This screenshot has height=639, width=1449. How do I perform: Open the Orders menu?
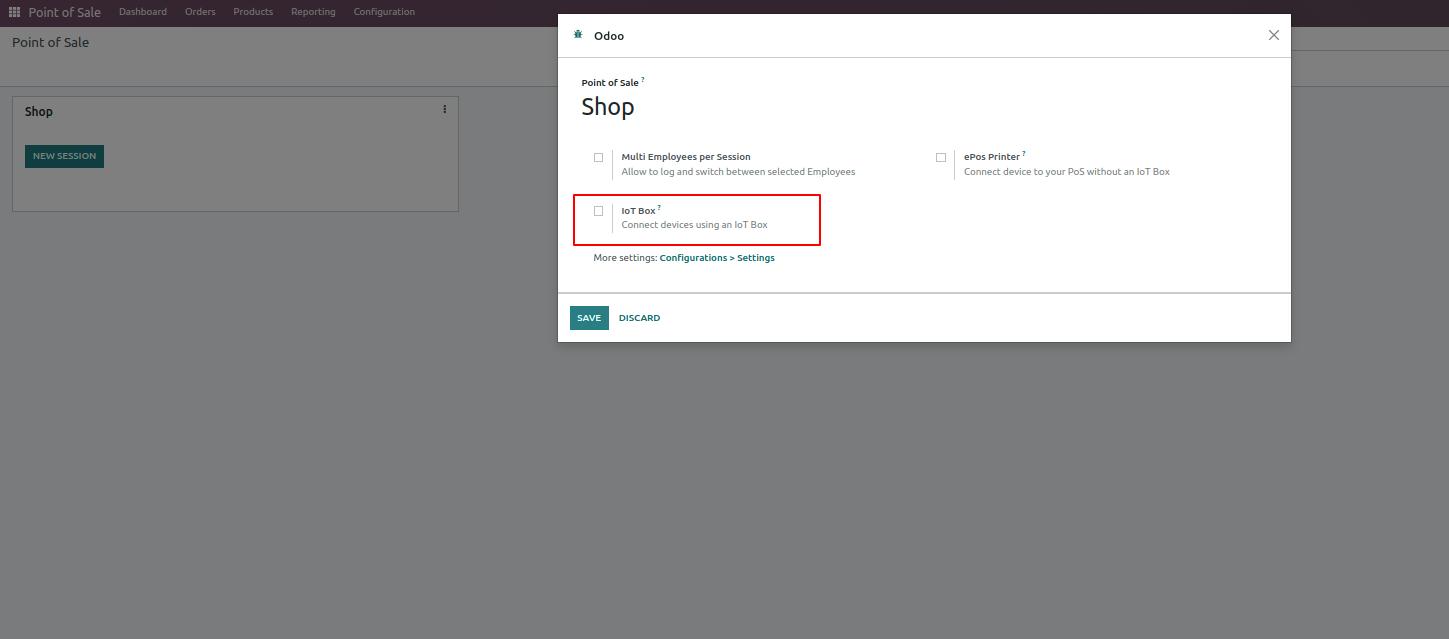click(x=200, y=12)
